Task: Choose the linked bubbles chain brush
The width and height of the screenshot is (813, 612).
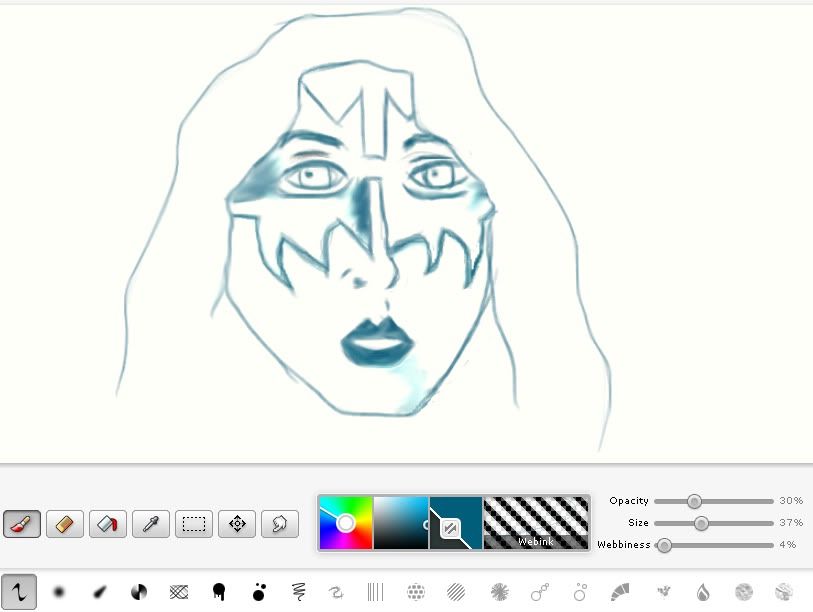Action: 540,592
